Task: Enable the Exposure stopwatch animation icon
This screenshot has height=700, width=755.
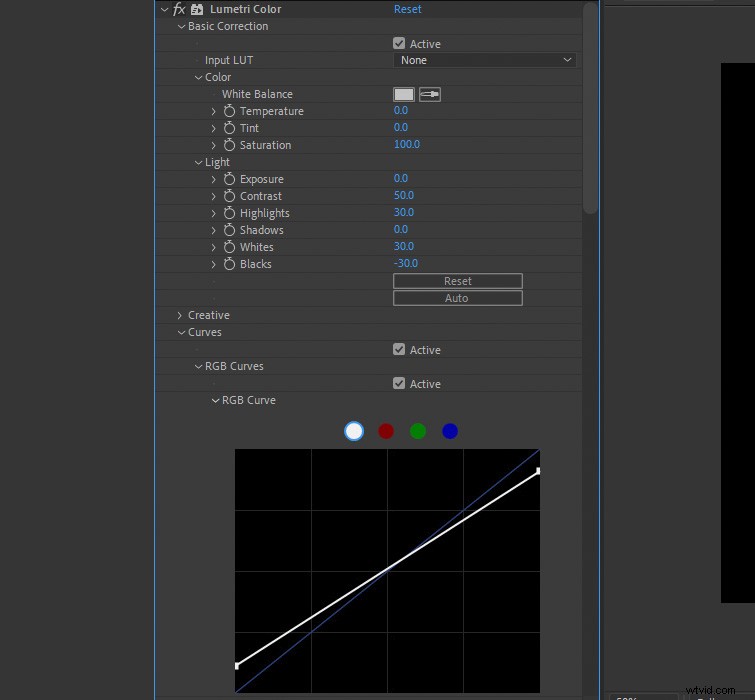Action: (x=229, y=179)
